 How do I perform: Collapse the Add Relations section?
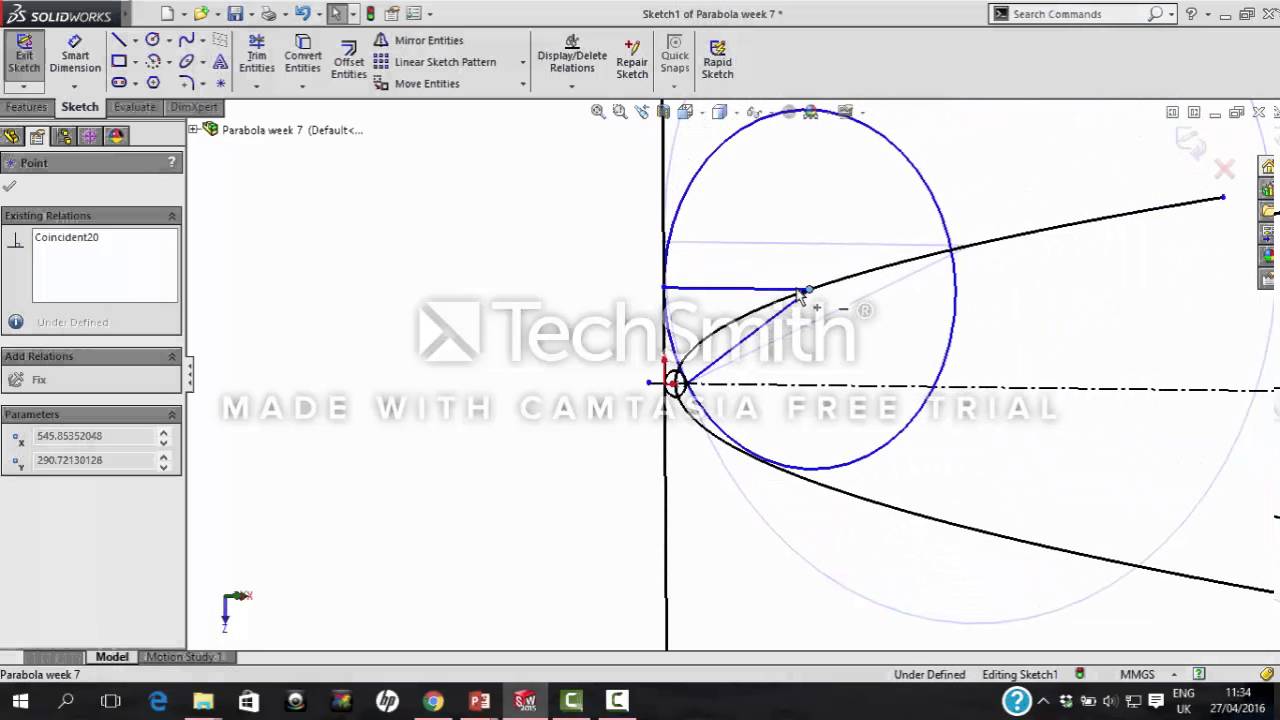click(x=172, y=356)
